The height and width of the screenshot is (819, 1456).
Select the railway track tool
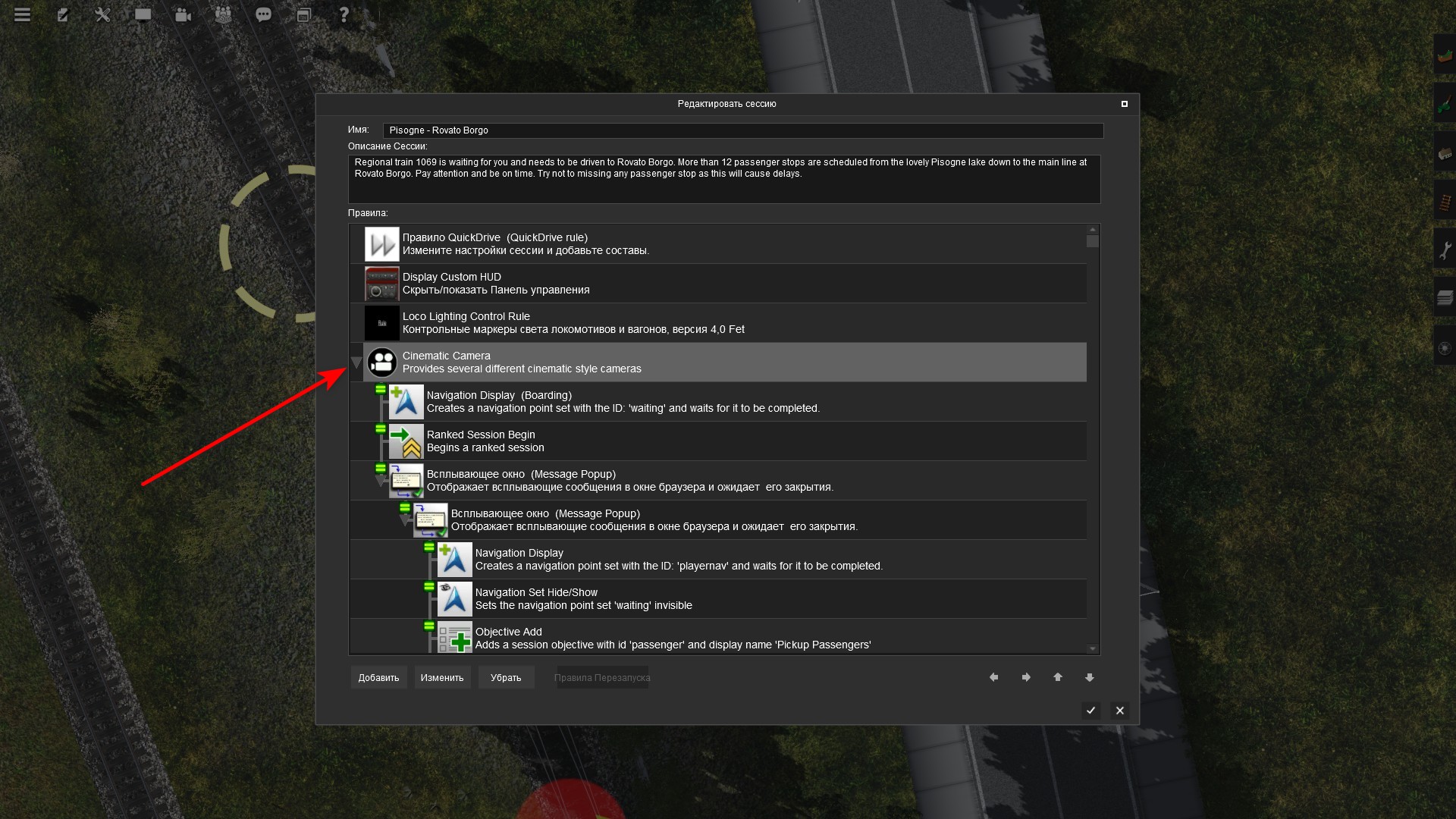[x=1445, y=202]
